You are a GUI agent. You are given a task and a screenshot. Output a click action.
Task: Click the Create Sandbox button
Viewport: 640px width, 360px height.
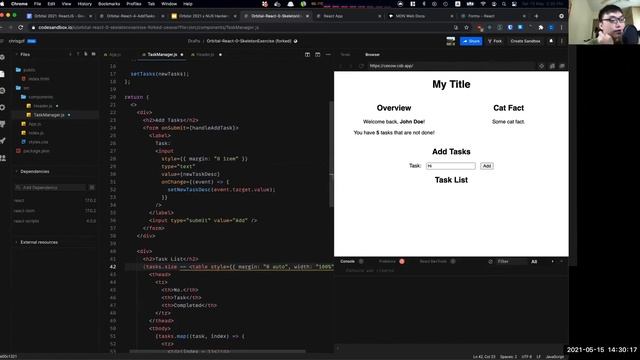525,41
